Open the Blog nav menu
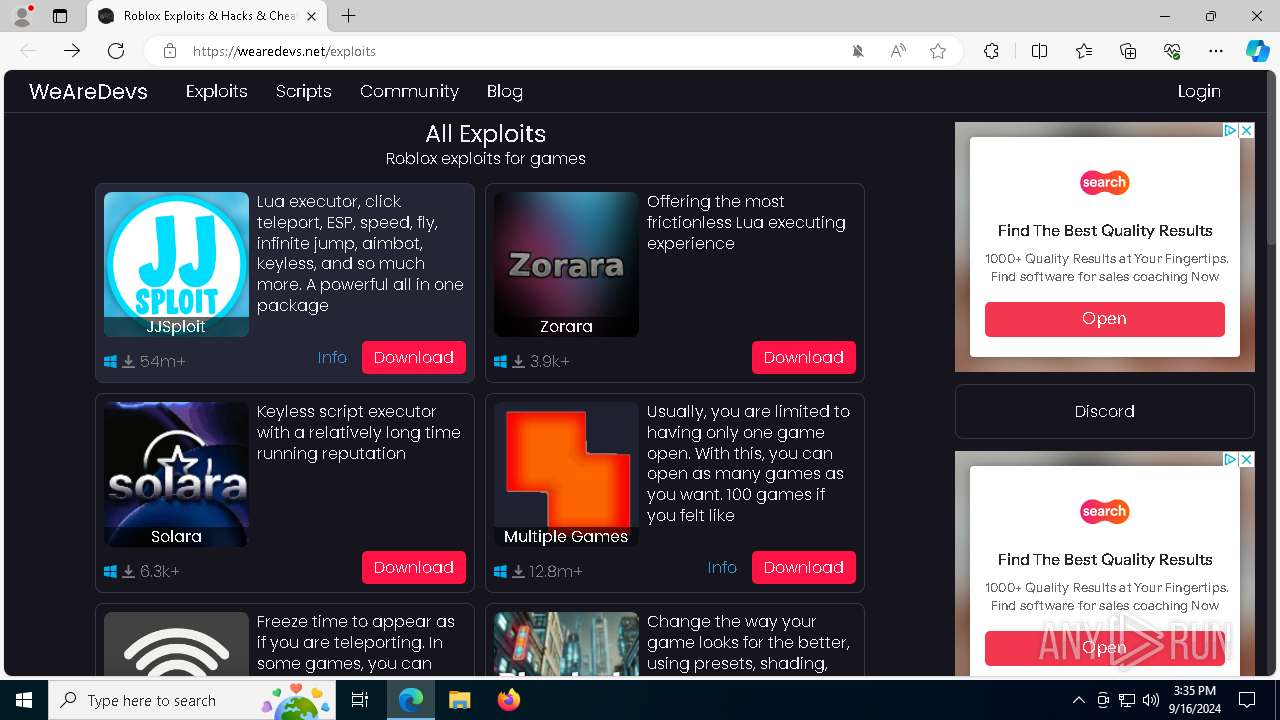This screenshot has height=720, width=1280. coord(505,91)
